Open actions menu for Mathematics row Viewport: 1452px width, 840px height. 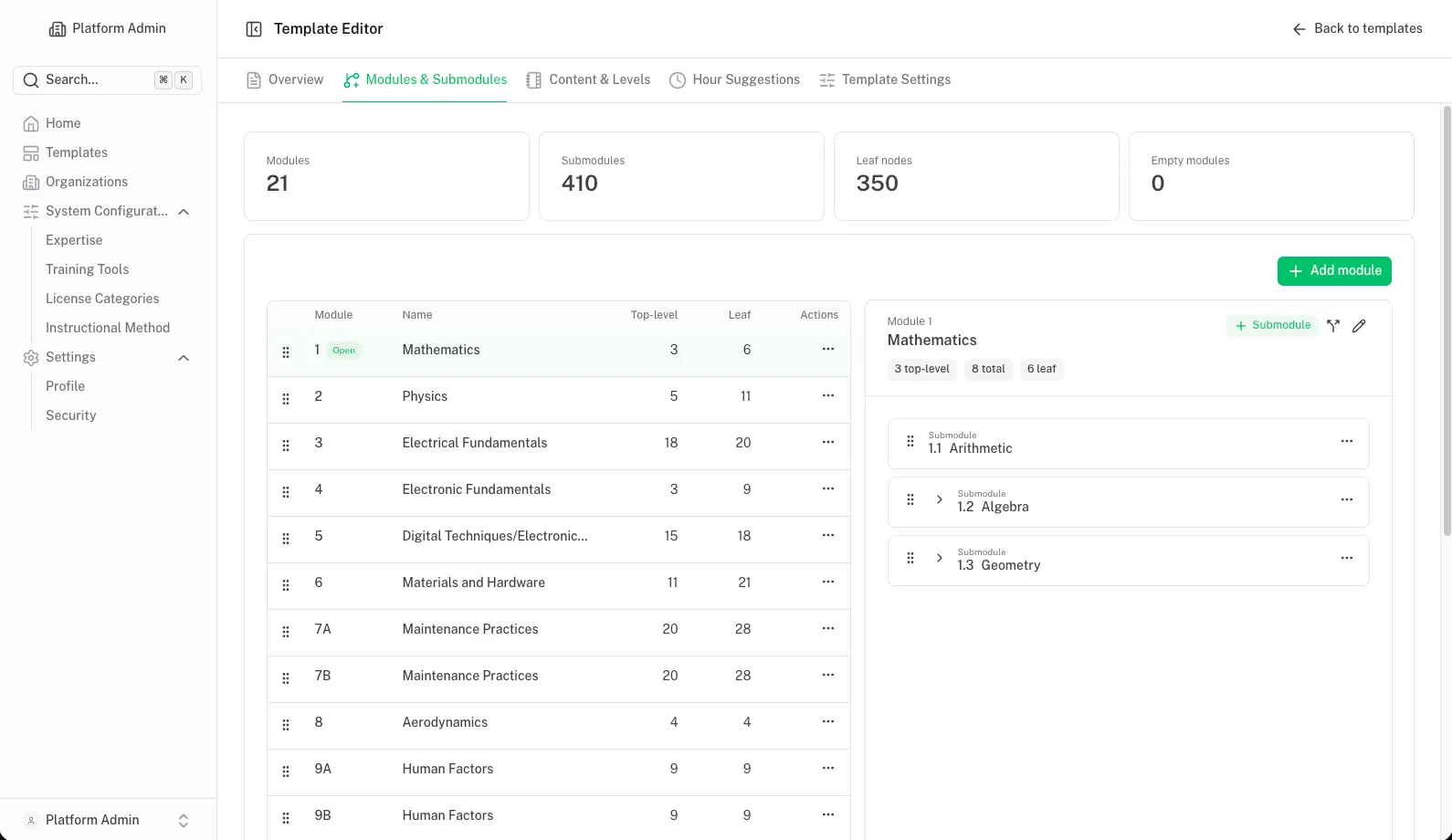point(828,349)
